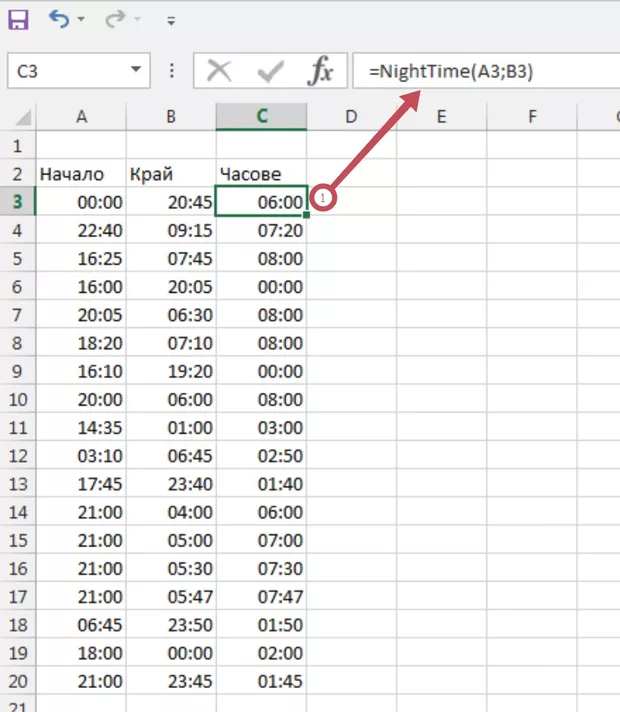Click the Undo arrow icon

tap(60, 19)
